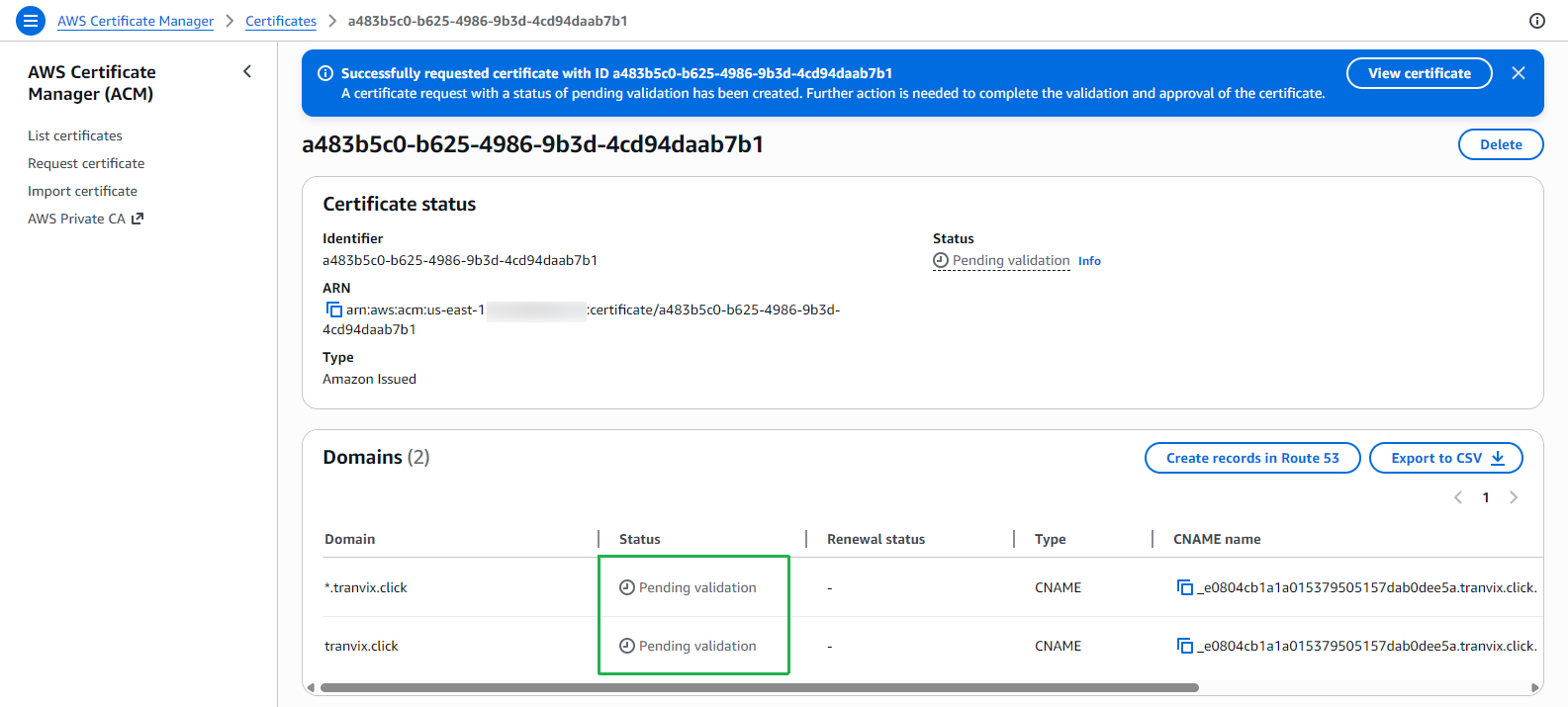Copy the certificate ARN
Viewport: 1568px width, 707px height.
pyautogui.click(x=334, y=309)
